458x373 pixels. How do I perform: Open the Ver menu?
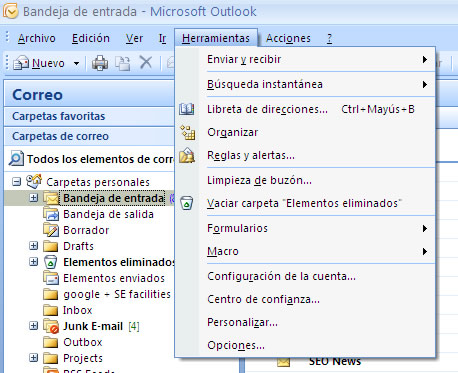134,38
